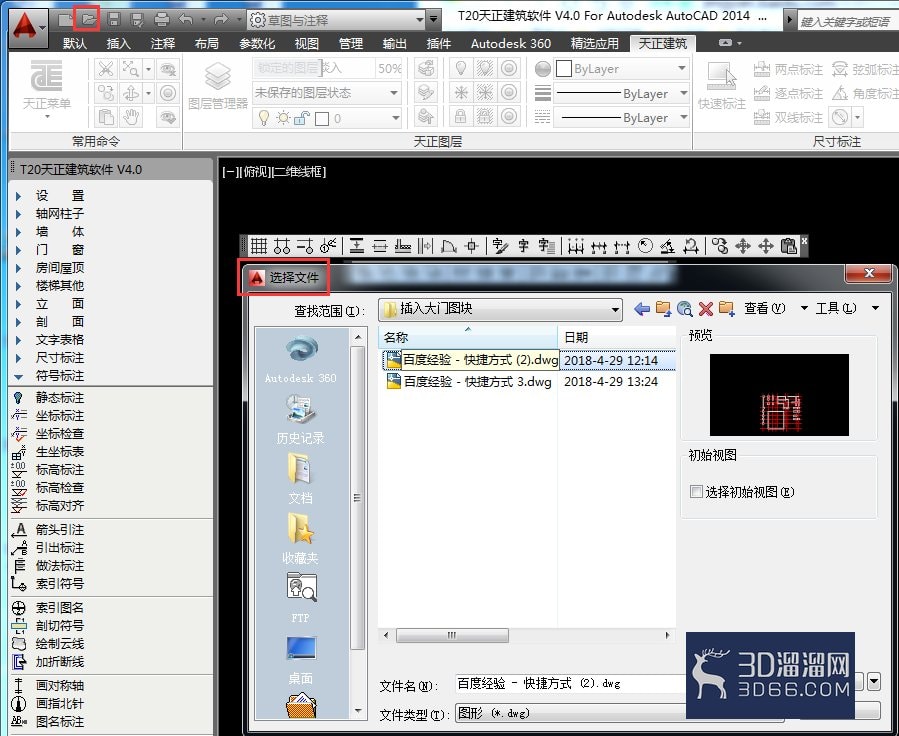
Task: Switch to the Autodesk 360 ribbon tab
Action: [510, 44]
